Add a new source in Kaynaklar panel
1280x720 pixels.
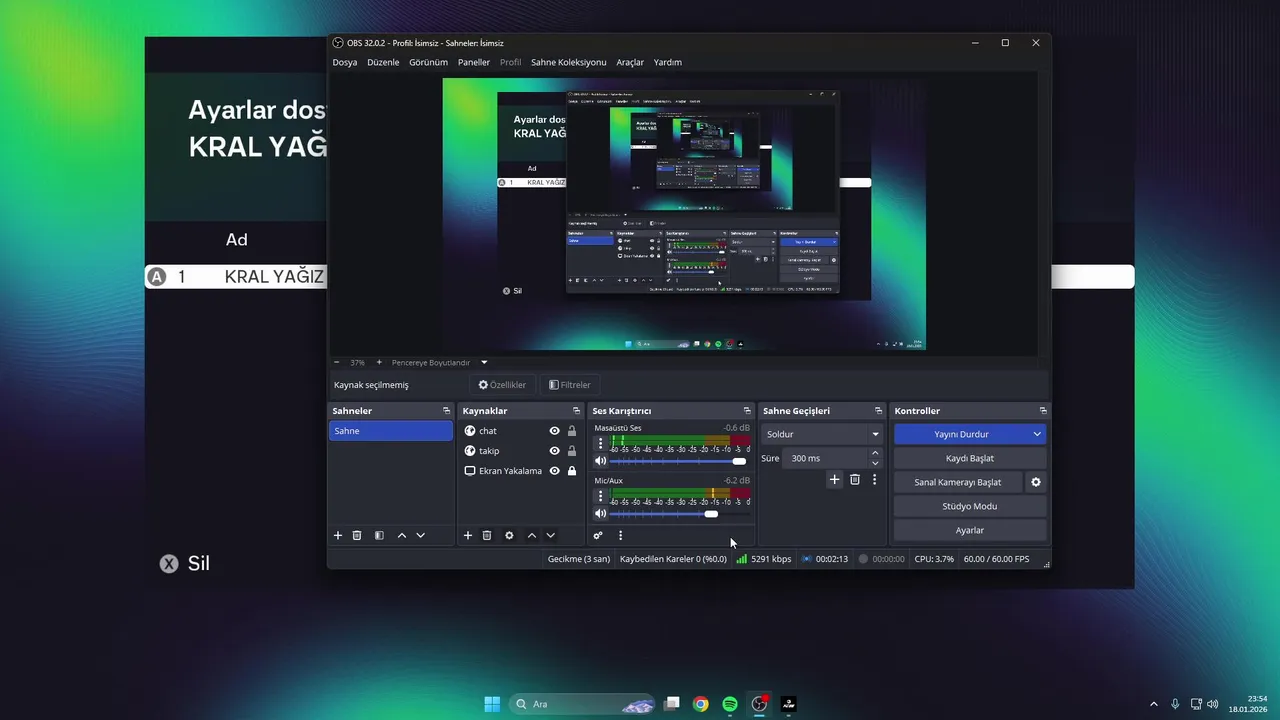tap(468, 536)
